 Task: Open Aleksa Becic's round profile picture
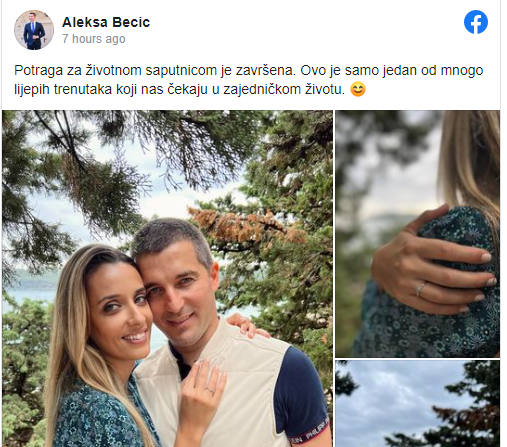[34, 30]
